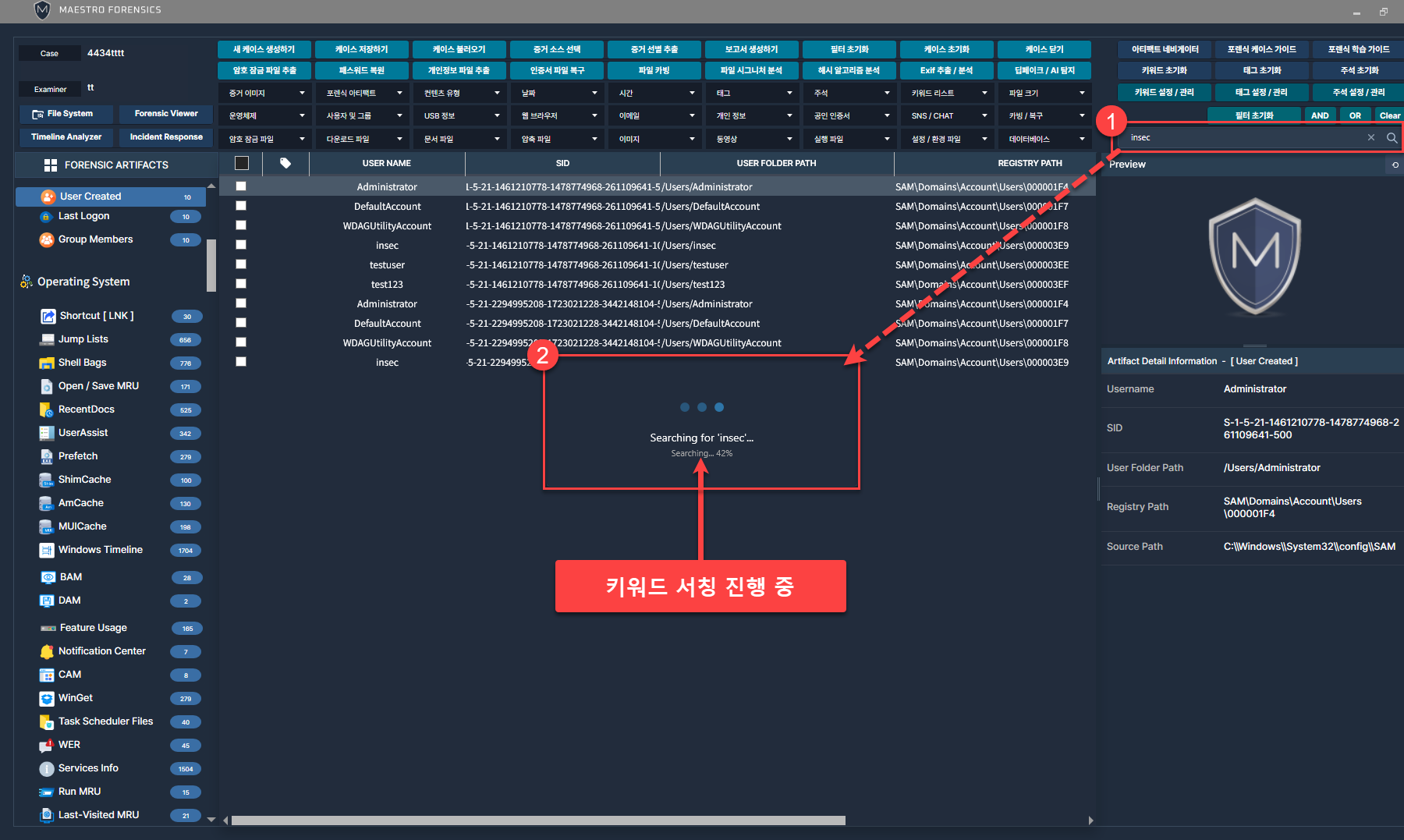Tick the checkbox for test123 user
1404x840 pixels.
pos(241,284)
